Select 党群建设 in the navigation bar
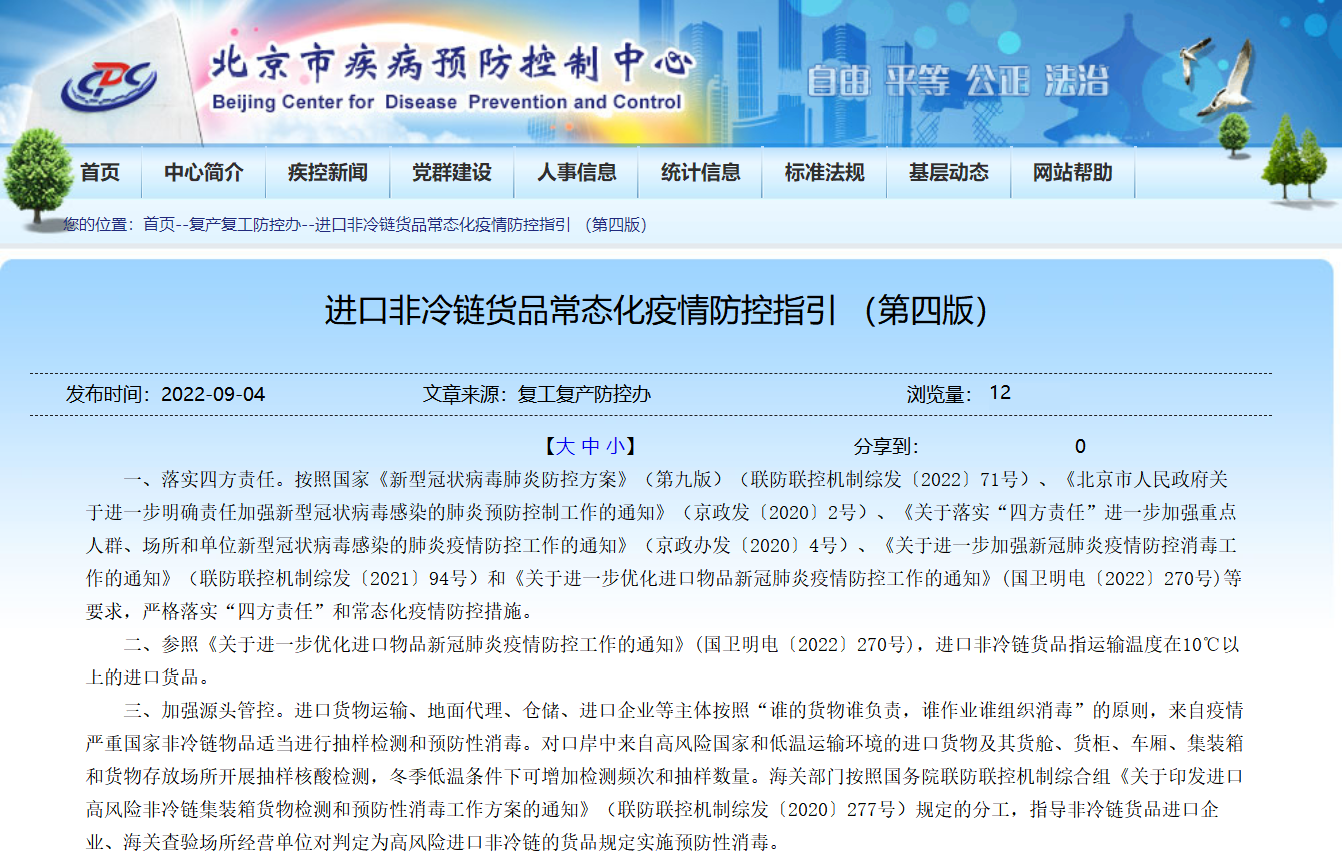1342x854 pixels. [x=452, y=173]
